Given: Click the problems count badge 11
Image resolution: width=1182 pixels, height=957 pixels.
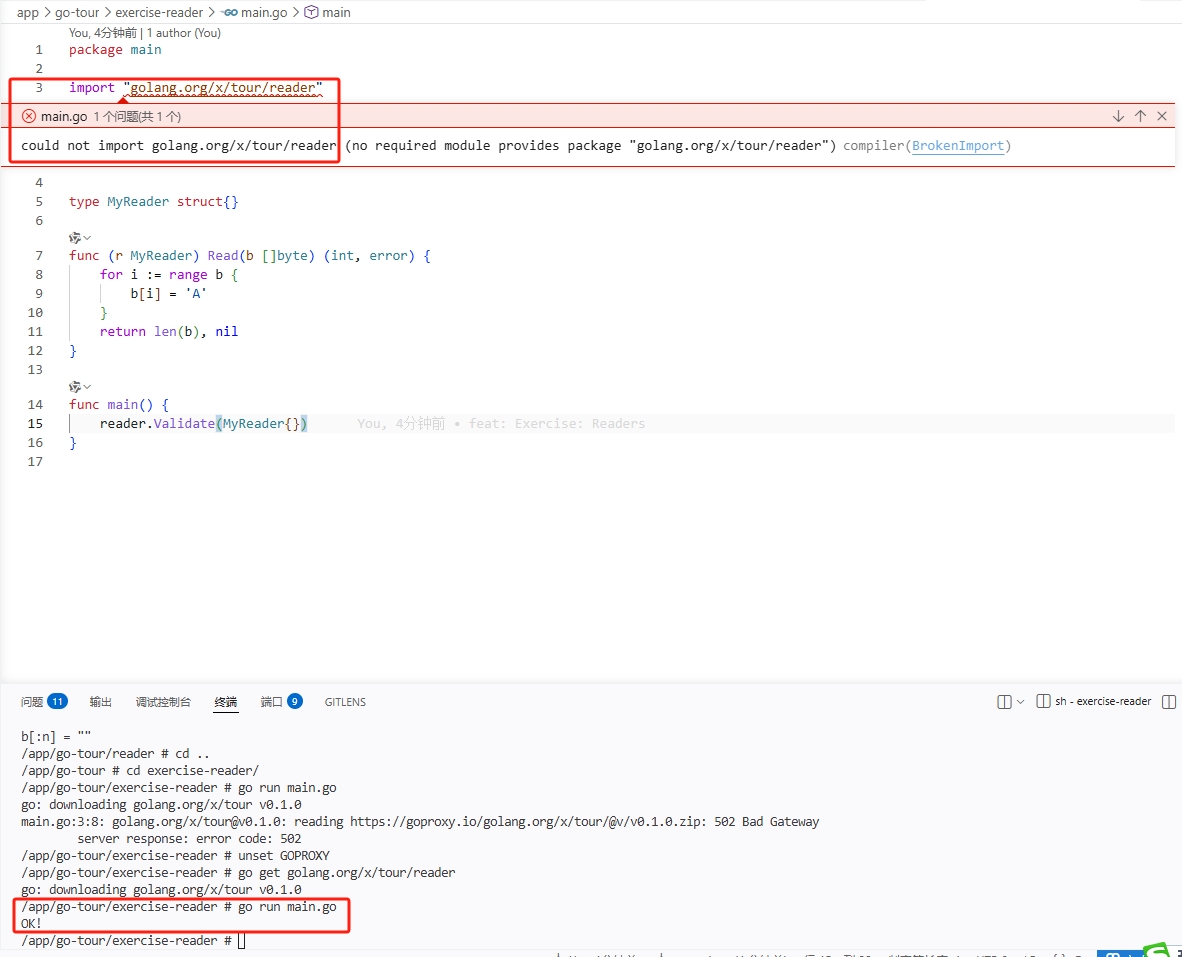Looking at the screenshot, I should pyautogui.click(x=58, y=702).
